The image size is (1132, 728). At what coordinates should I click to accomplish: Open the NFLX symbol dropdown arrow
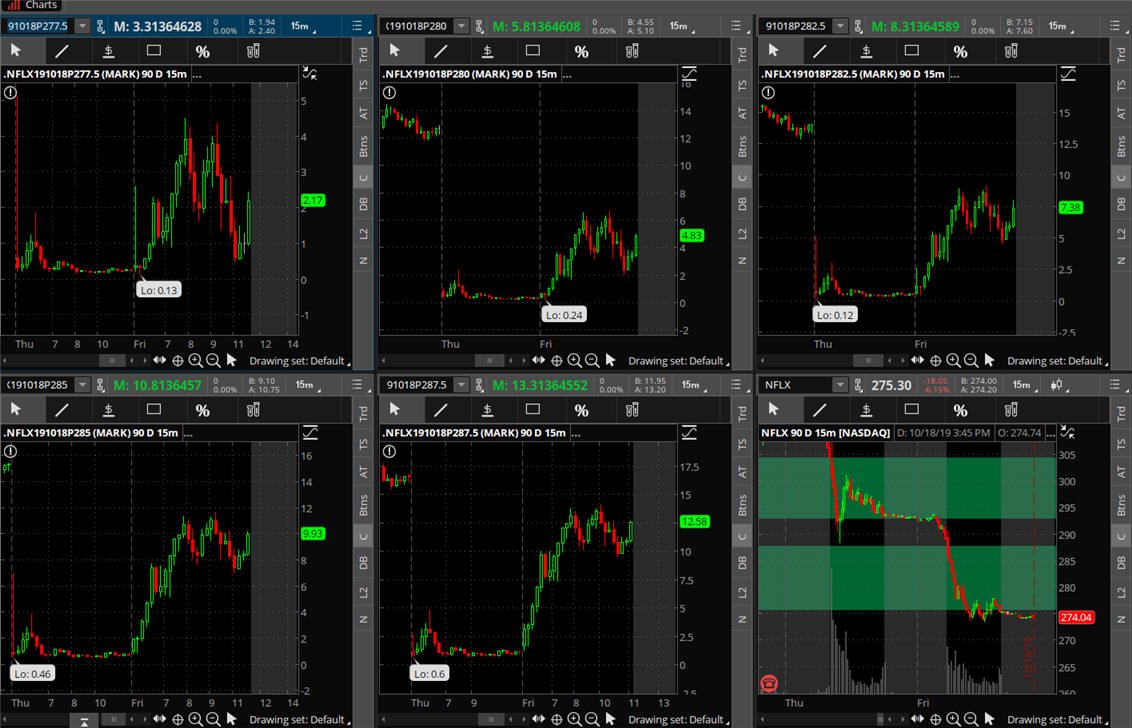840,385
